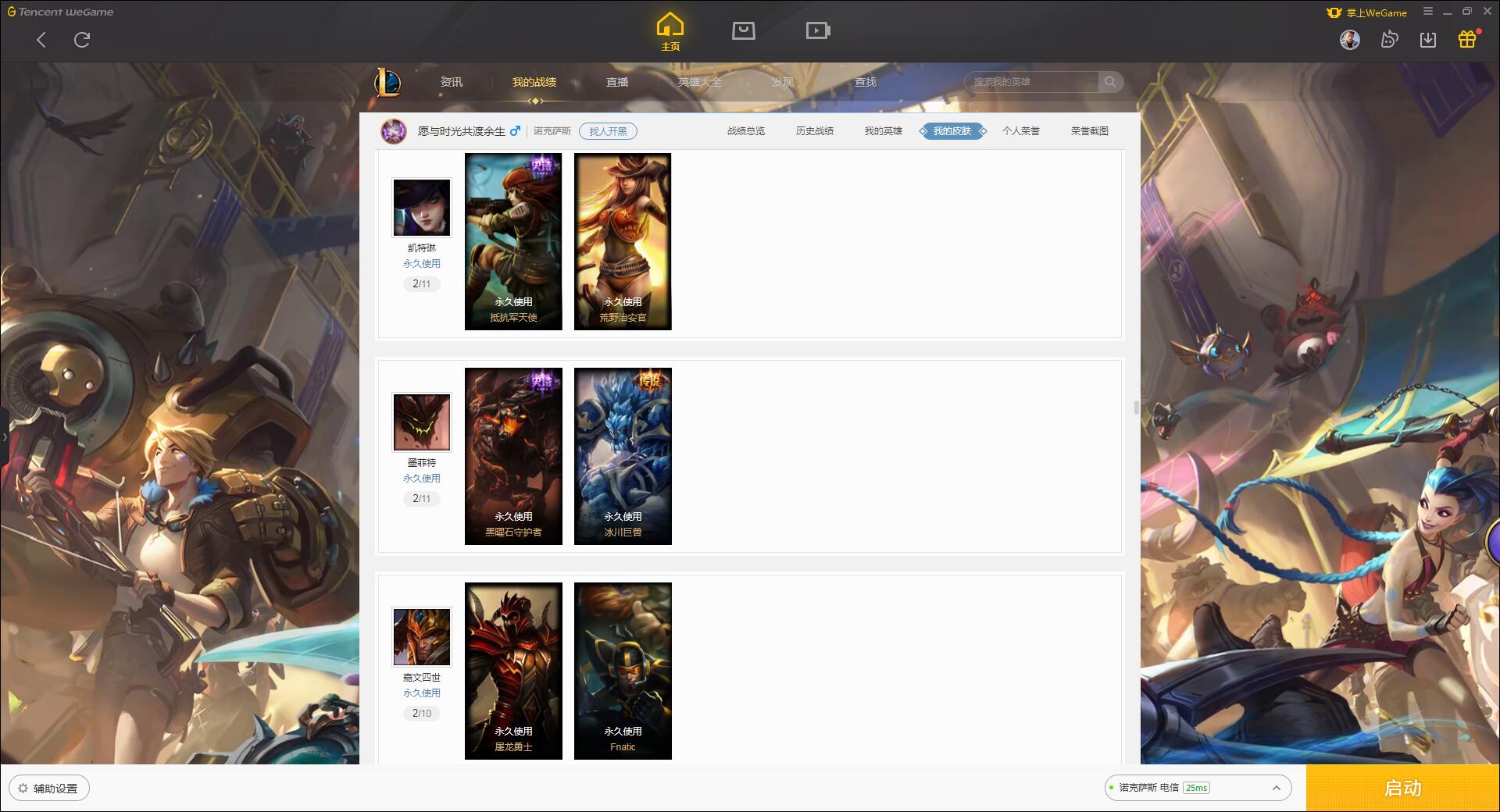Click the page scrollbar handle
1500x812 pixels.
[x=1137, y=408]
